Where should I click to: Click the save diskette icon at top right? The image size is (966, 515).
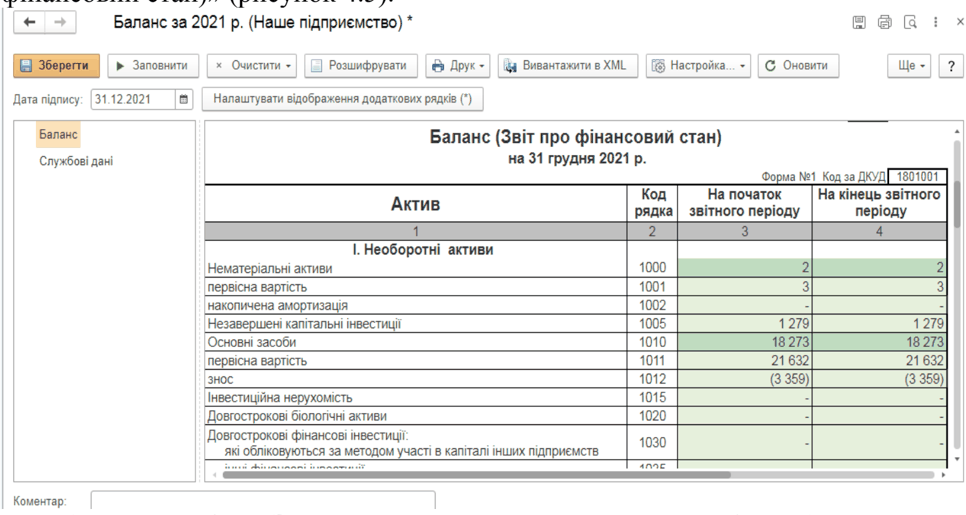pos(859,23)
